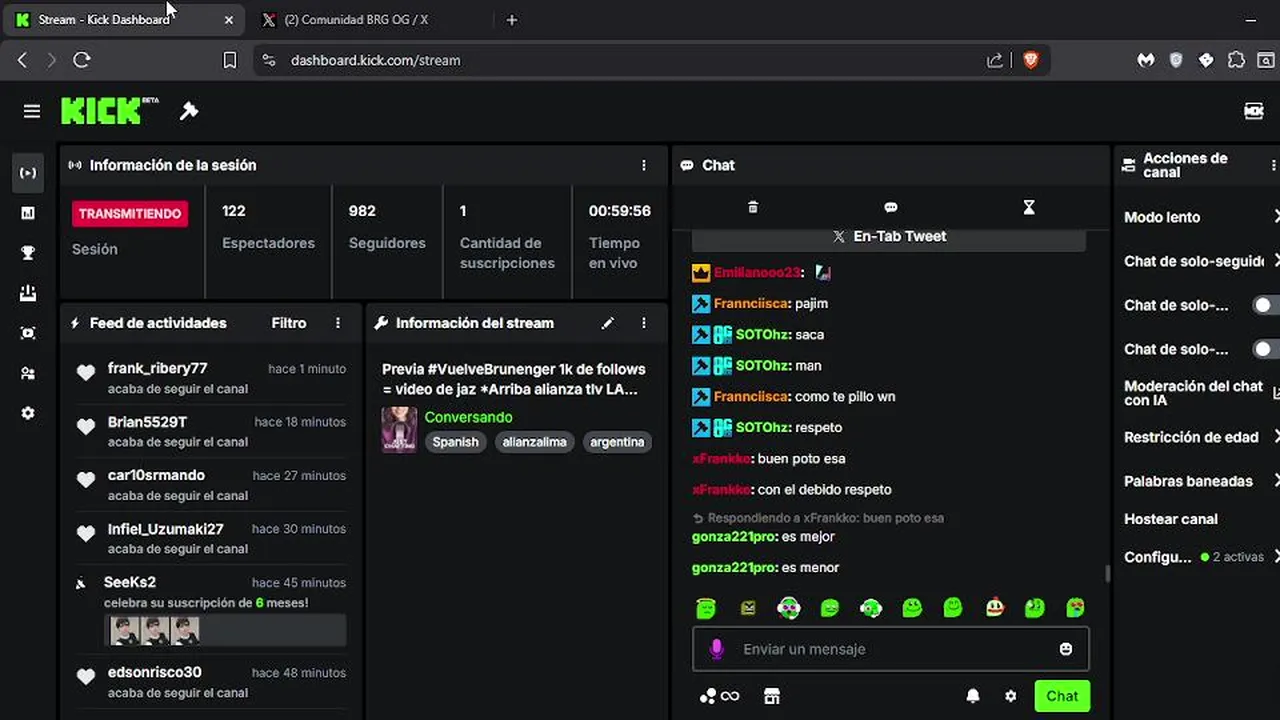Switch to the Comunidad BRG OG / X tab
The width and height of the screenshot is (1280, 720).
coord(368,20)
